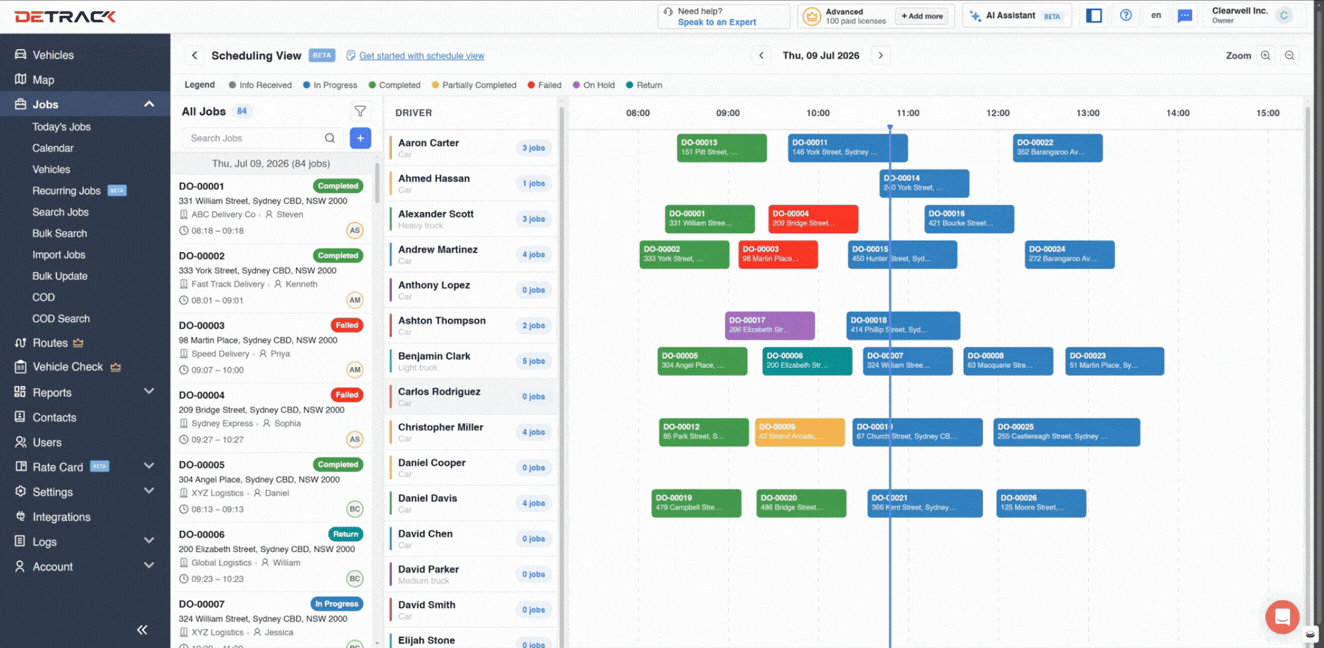Go back with the Scheduling View arrow
The height and width of the screenshot is (648, 1324).
coord(195,56)
